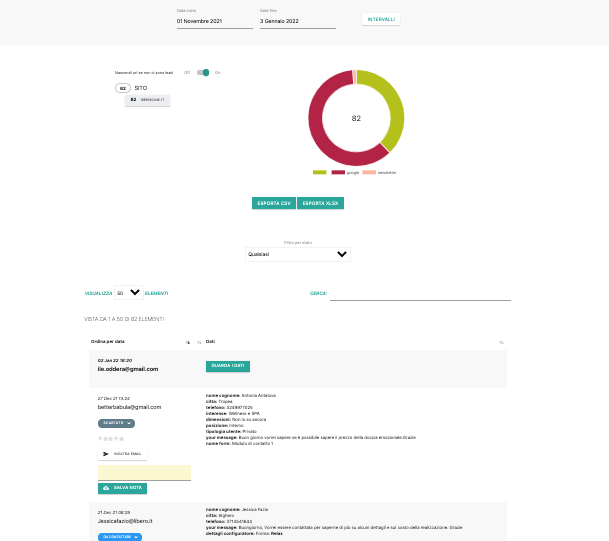Click the sort arrows on 'Ordina per data' column
The height and width of the screenshot is (541, 609).
[x=187, y=342]
